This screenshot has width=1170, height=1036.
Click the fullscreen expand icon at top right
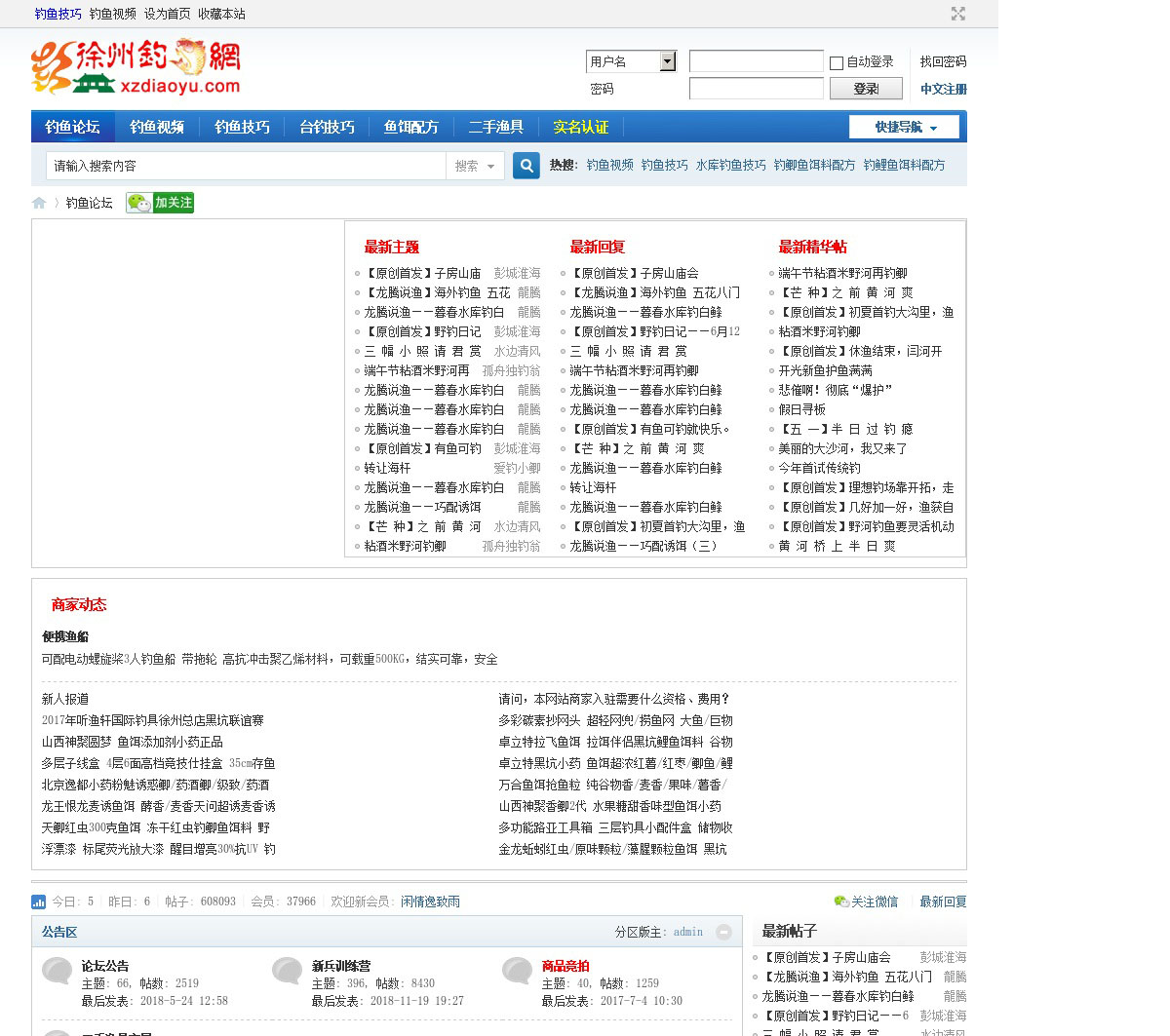tap(957, 14)
